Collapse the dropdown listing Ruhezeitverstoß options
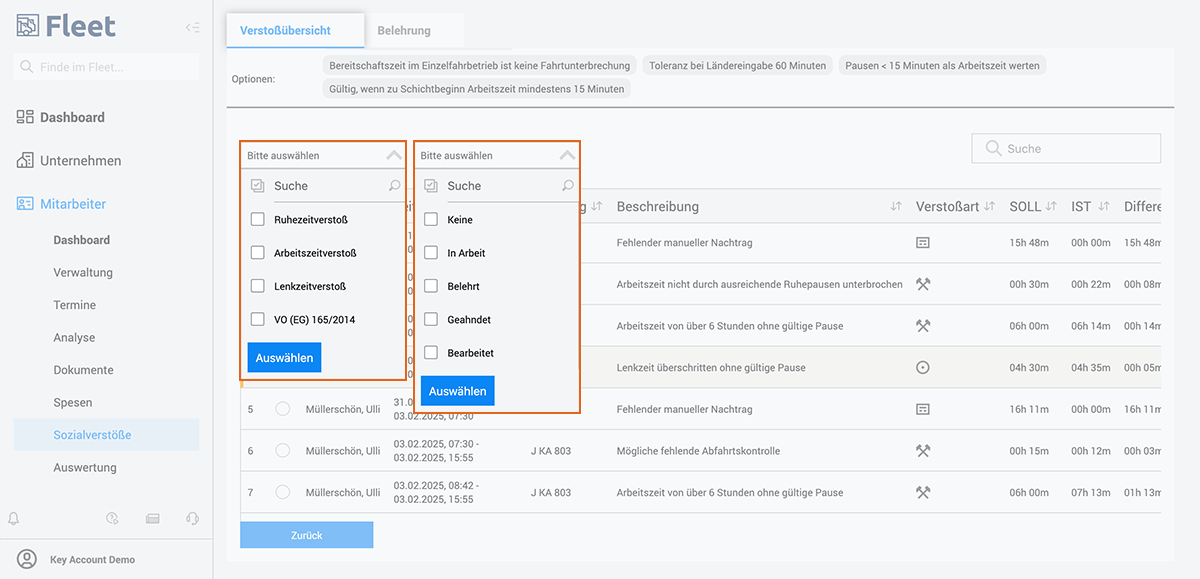The image size is (1200, 579). click(x=394, y=156)
